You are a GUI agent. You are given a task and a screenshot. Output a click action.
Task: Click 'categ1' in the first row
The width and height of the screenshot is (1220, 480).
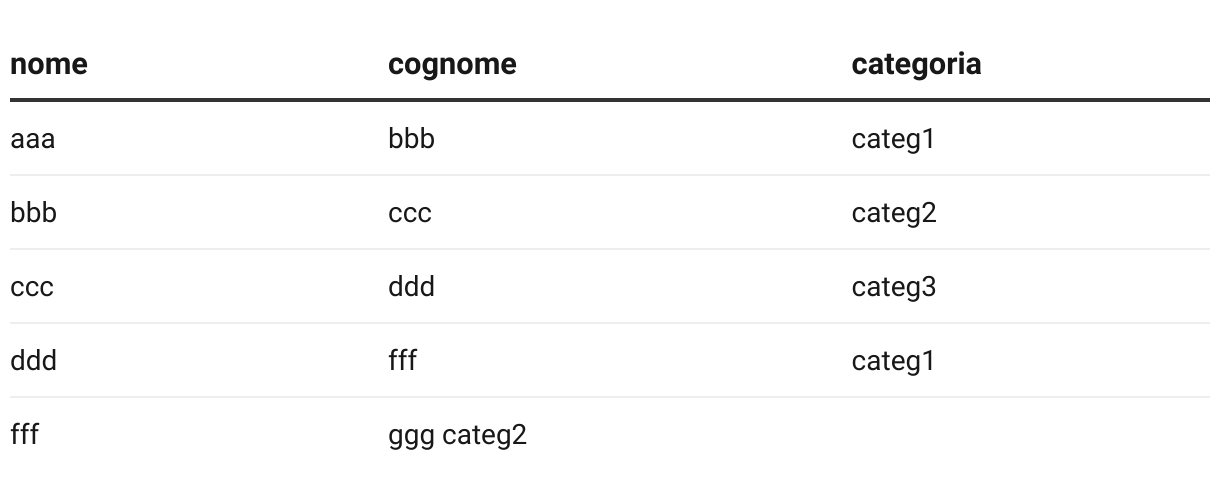[x=893, y=139]
